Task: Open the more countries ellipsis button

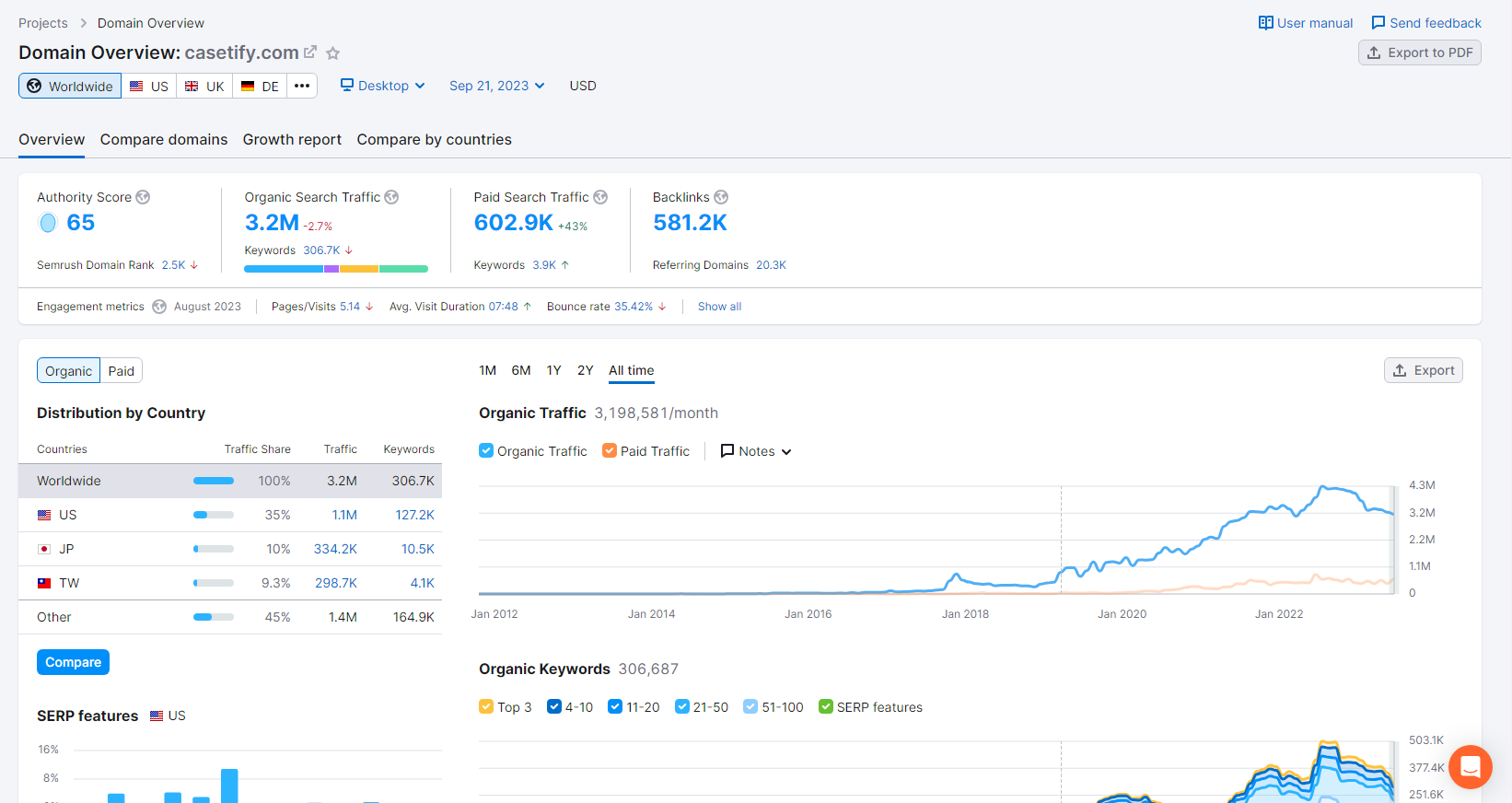Action: coord(302,86)
